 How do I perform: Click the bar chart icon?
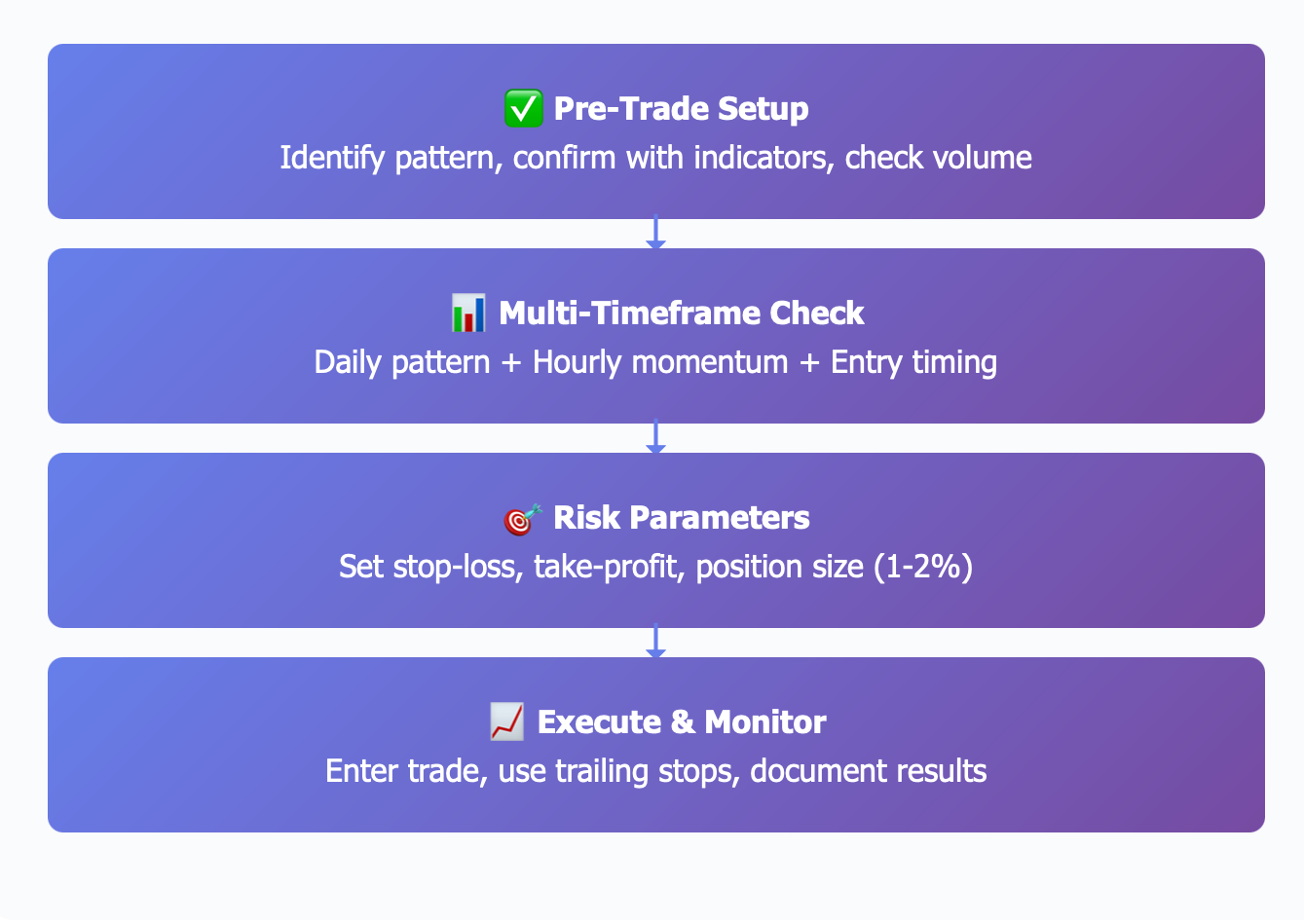(x=468, y=313)
